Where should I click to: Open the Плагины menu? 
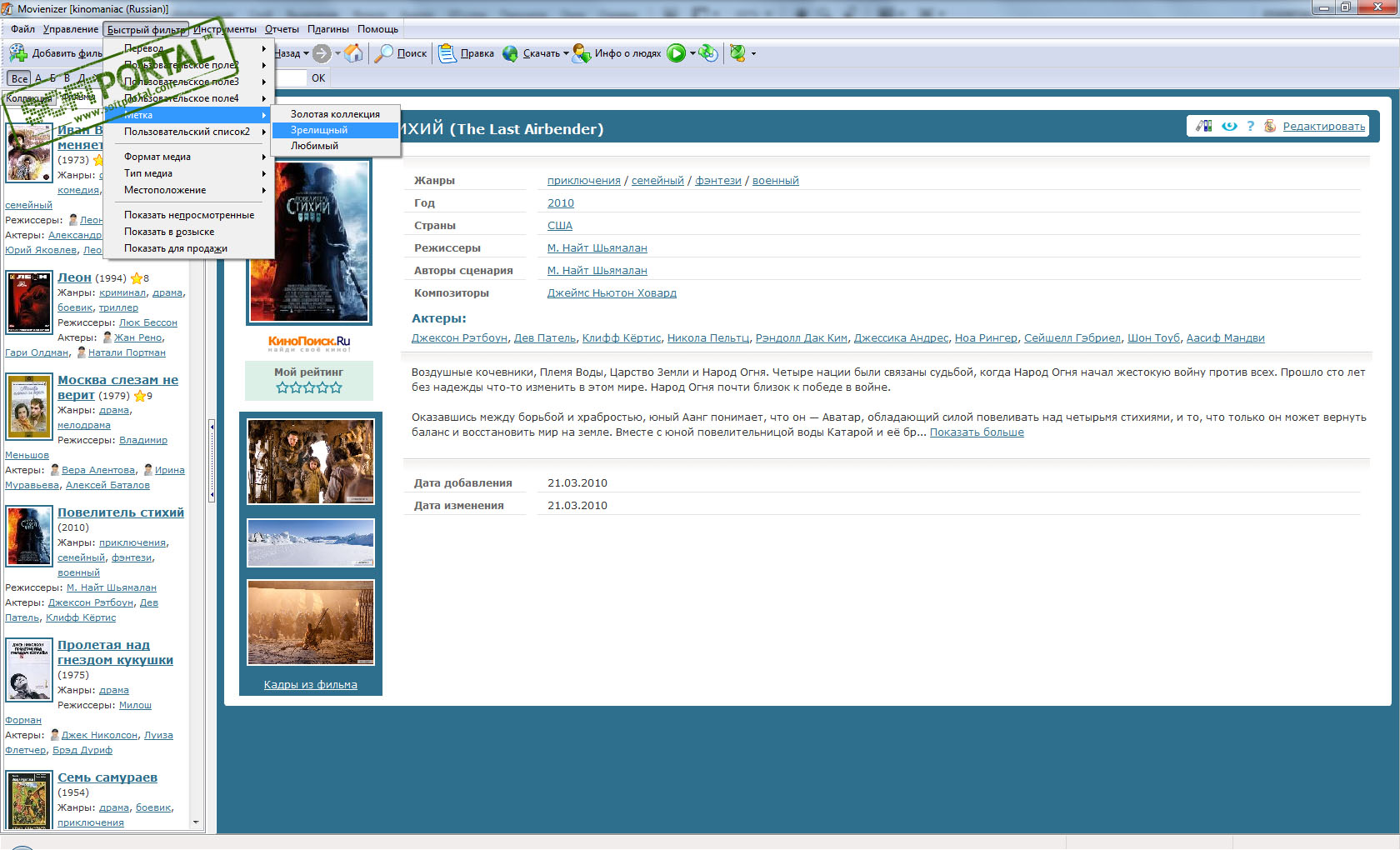click(328, 29)
